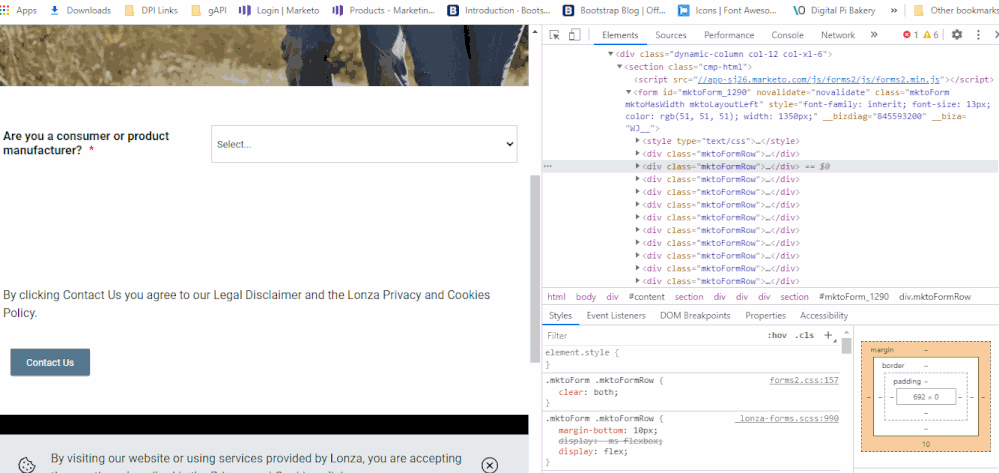Expand the style type text/css node
The image size is (999, 473).
pyautogui.click(x=638, y=141)
